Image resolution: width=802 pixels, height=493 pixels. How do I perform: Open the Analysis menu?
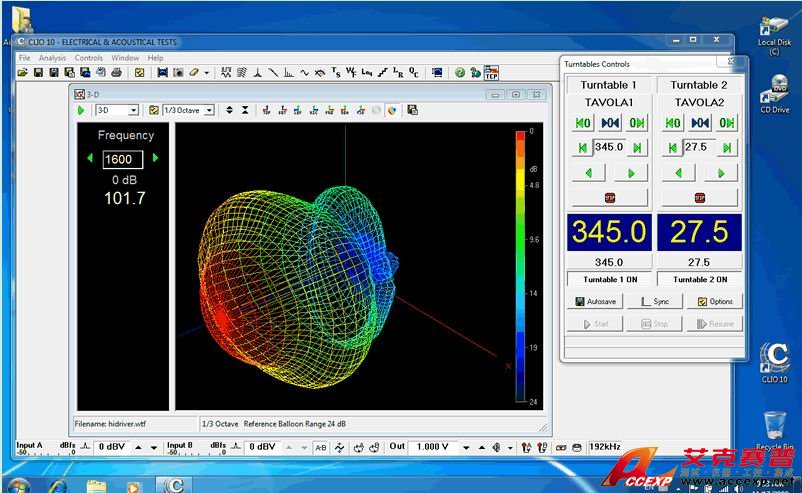tap(52, 58)
